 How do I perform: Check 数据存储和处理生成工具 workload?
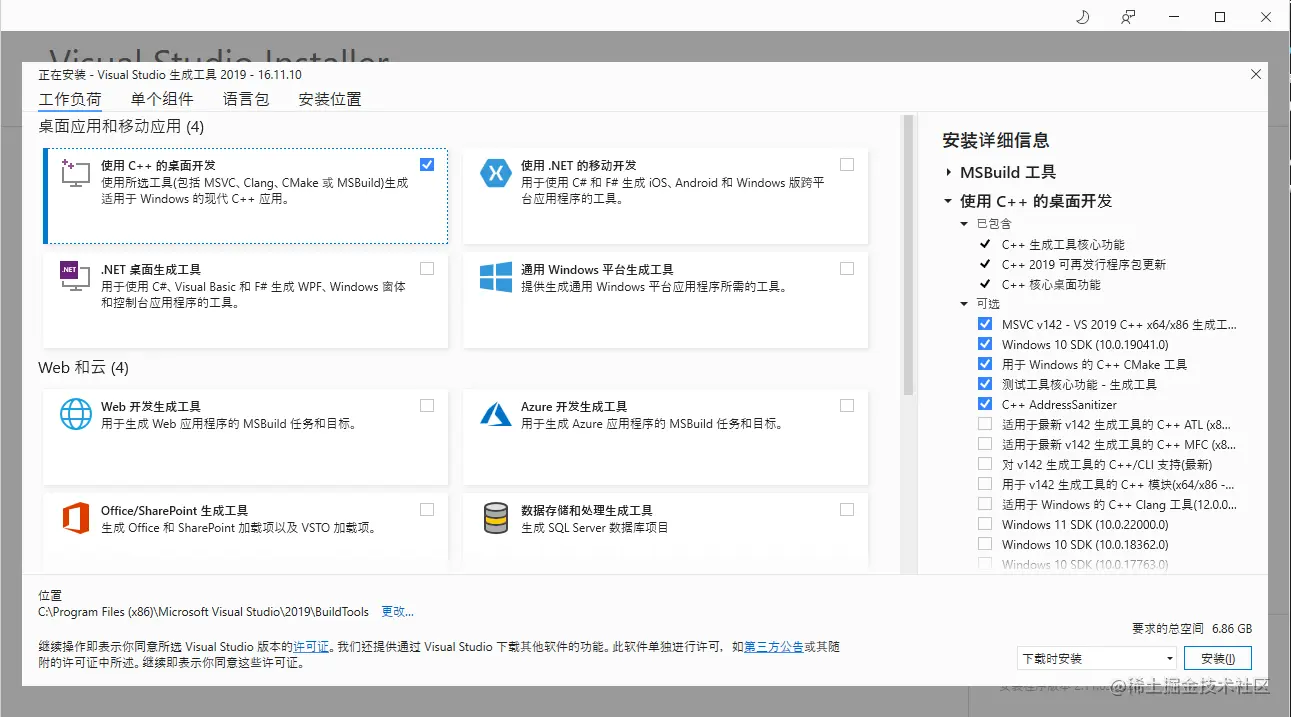coord(847,509)
